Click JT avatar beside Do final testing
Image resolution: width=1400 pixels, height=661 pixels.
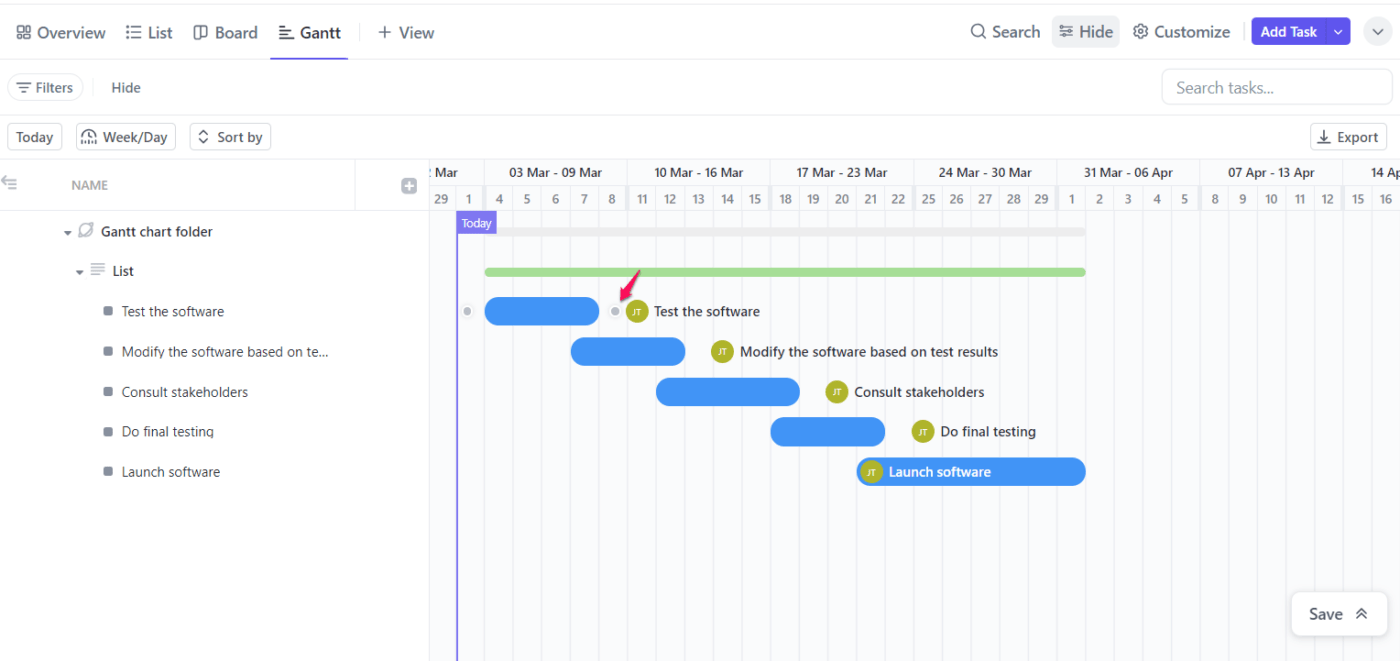[x=923, y=432]
